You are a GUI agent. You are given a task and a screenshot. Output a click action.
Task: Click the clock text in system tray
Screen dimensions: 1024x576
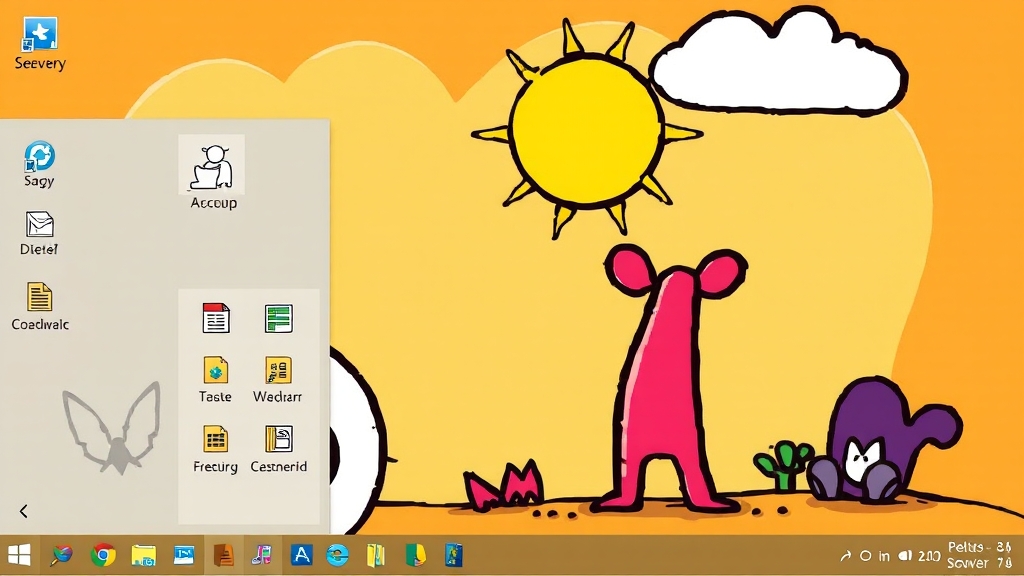click(978, 555)
